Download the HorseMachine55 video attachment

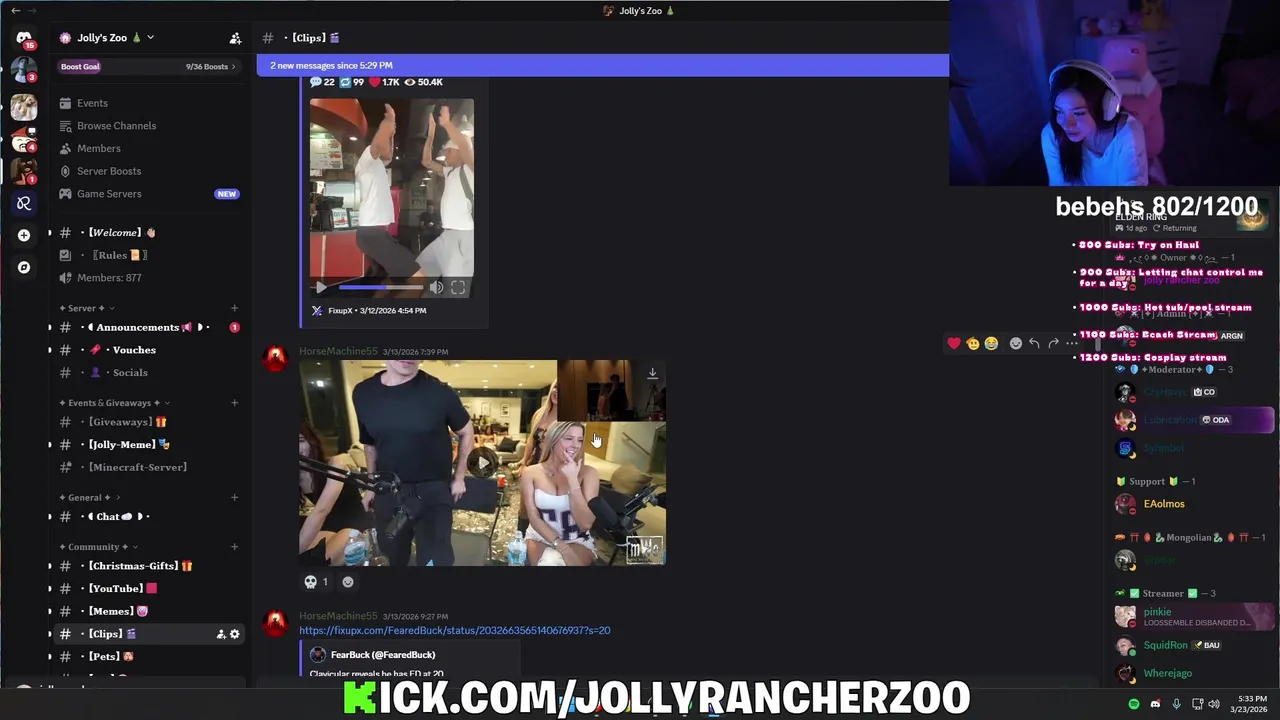[652, 373]
